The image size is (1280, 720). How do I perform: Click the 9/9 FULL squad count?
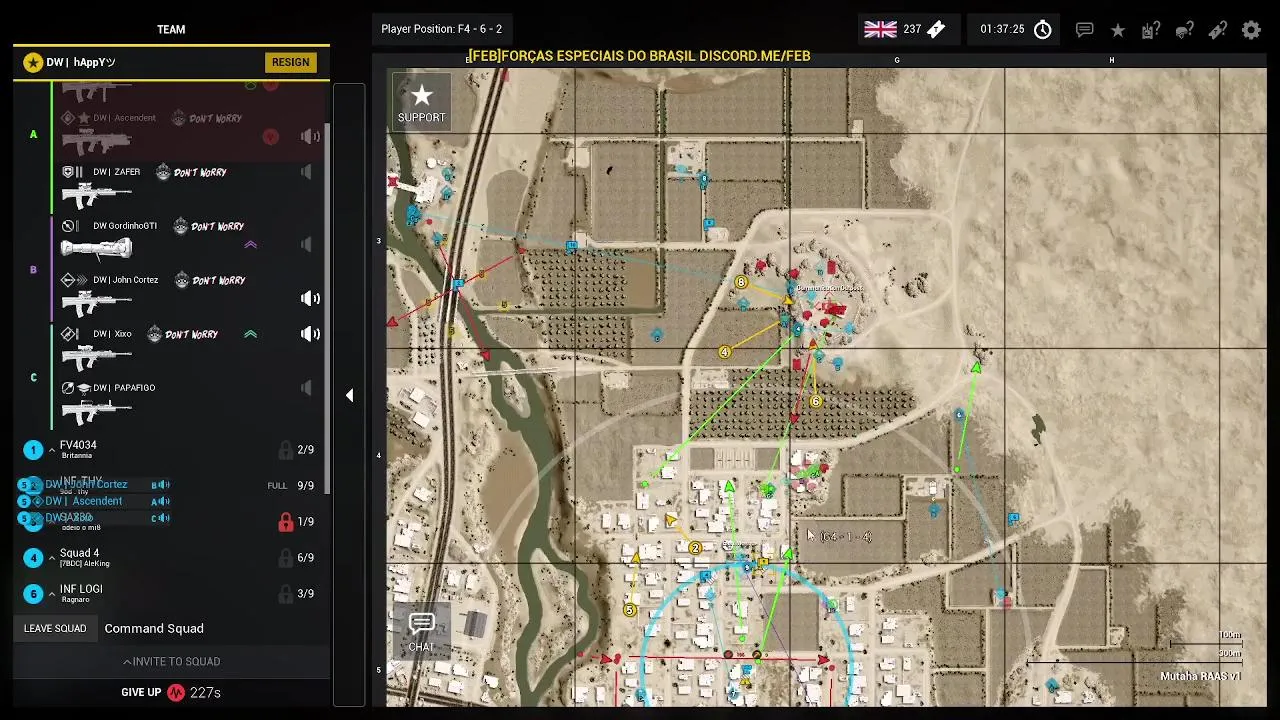305,486
